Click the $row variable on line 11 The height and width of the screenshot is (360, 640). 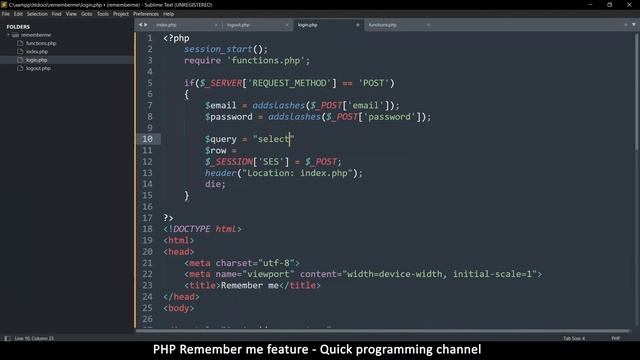[x=216, y=151]
